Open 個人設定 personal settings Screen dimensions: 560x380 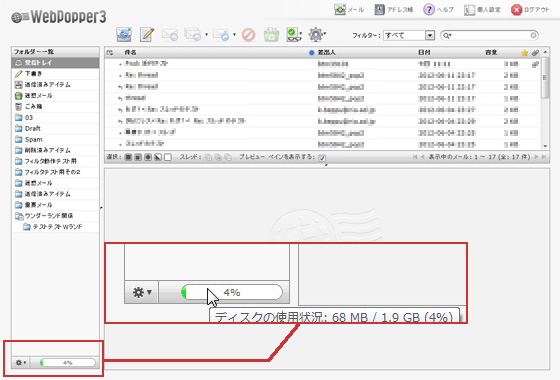click(x=482, y=10)
